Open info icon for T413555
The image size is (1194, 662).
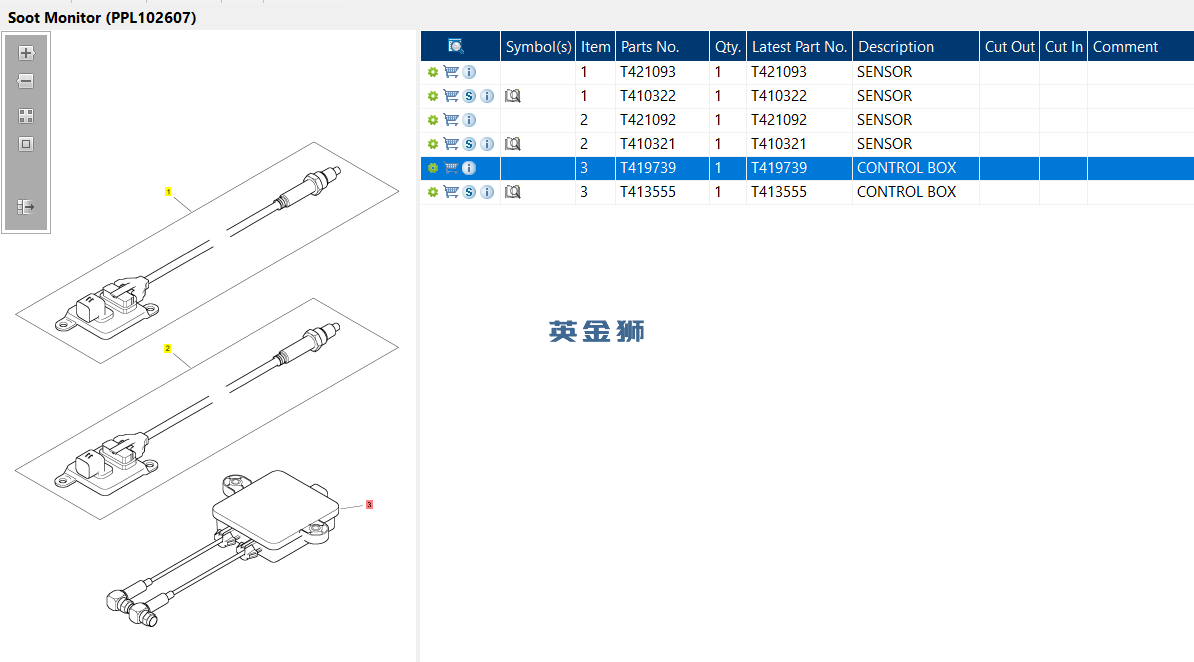(x=487, y=192)
